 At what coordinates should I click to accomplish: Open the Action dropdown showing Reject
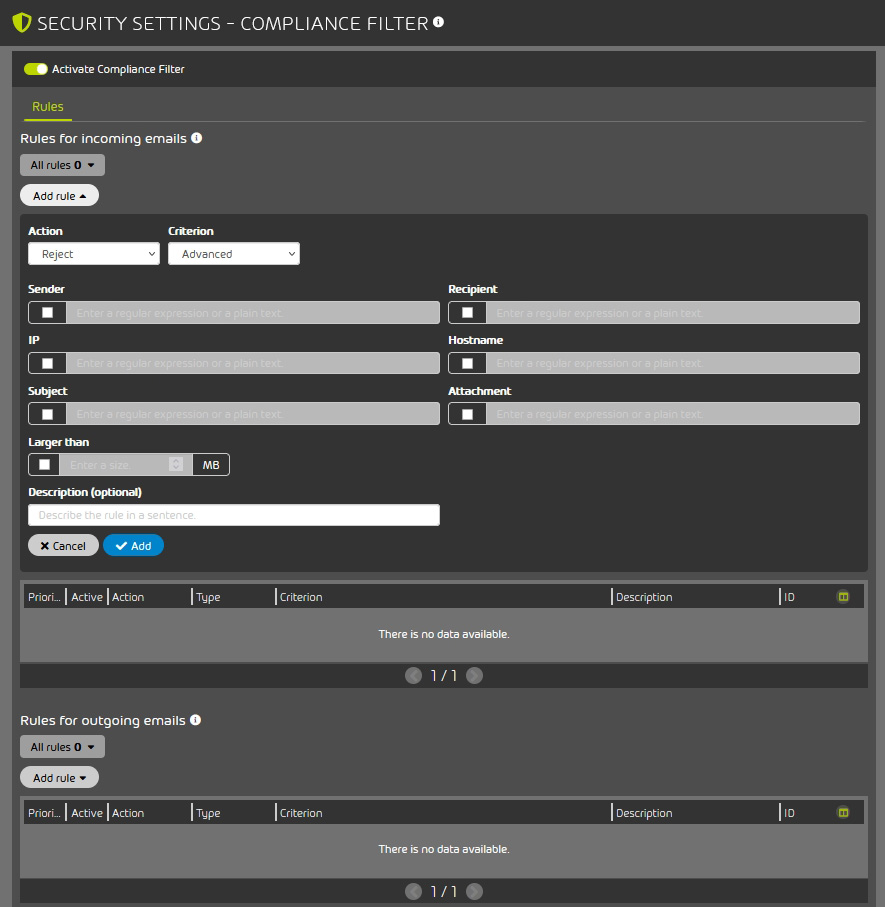coord(94,254)
